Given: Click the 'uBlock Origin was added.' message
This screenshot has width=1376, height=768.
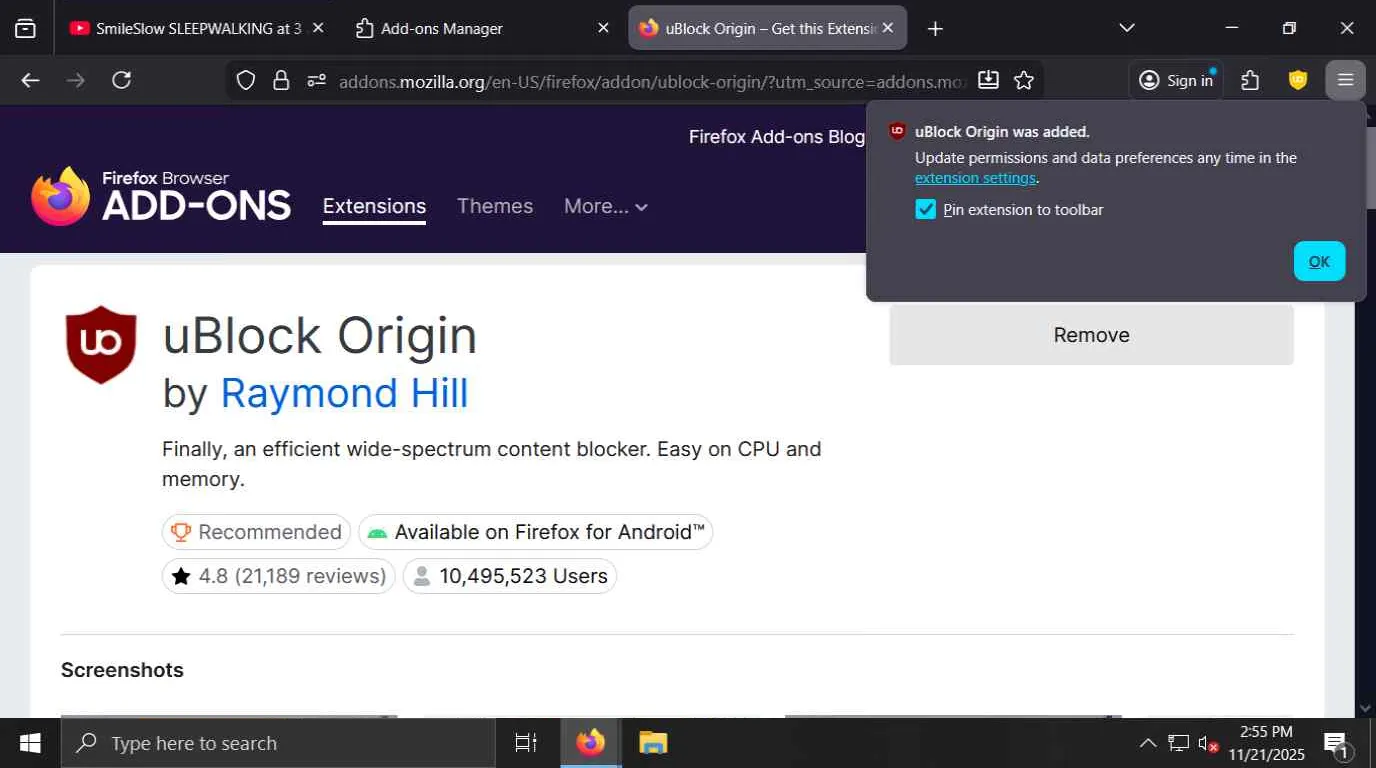Looking at the screenshot, I should pos(1002,131).
